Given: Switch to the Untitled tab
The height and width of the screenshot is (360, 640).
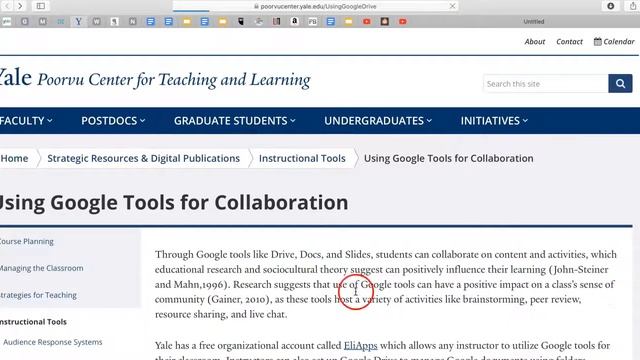Looking at the screenshot, I should (533, 22).
